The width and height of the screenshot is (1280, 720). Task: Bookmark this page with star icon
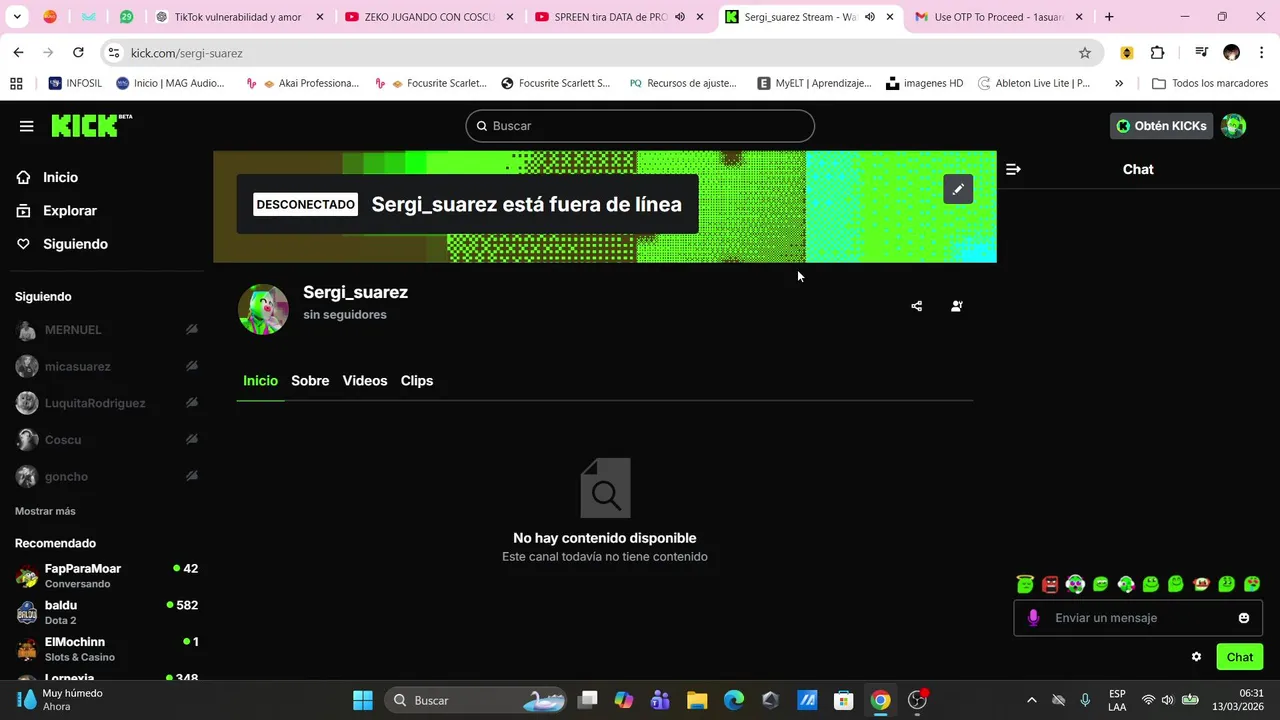[1085, 53]
